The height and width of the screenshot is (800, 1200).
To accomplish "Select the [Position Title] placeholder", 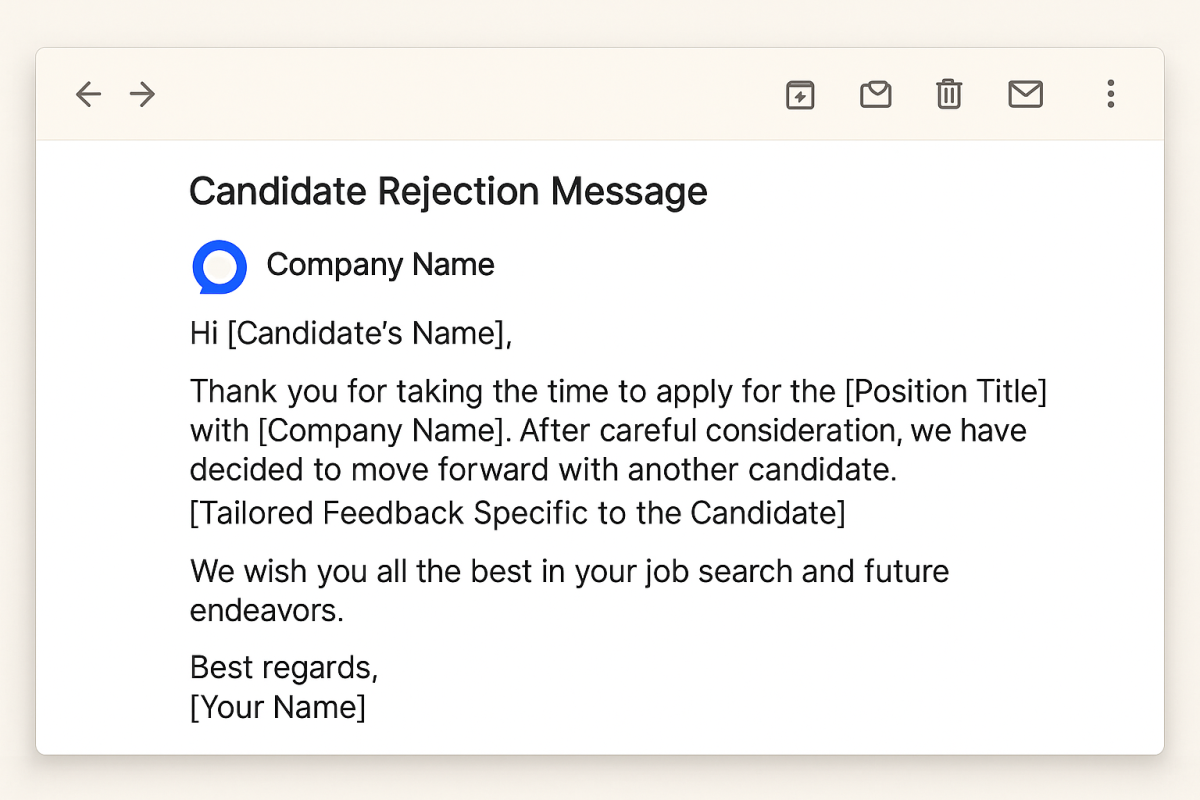I will tap(944, 391).
